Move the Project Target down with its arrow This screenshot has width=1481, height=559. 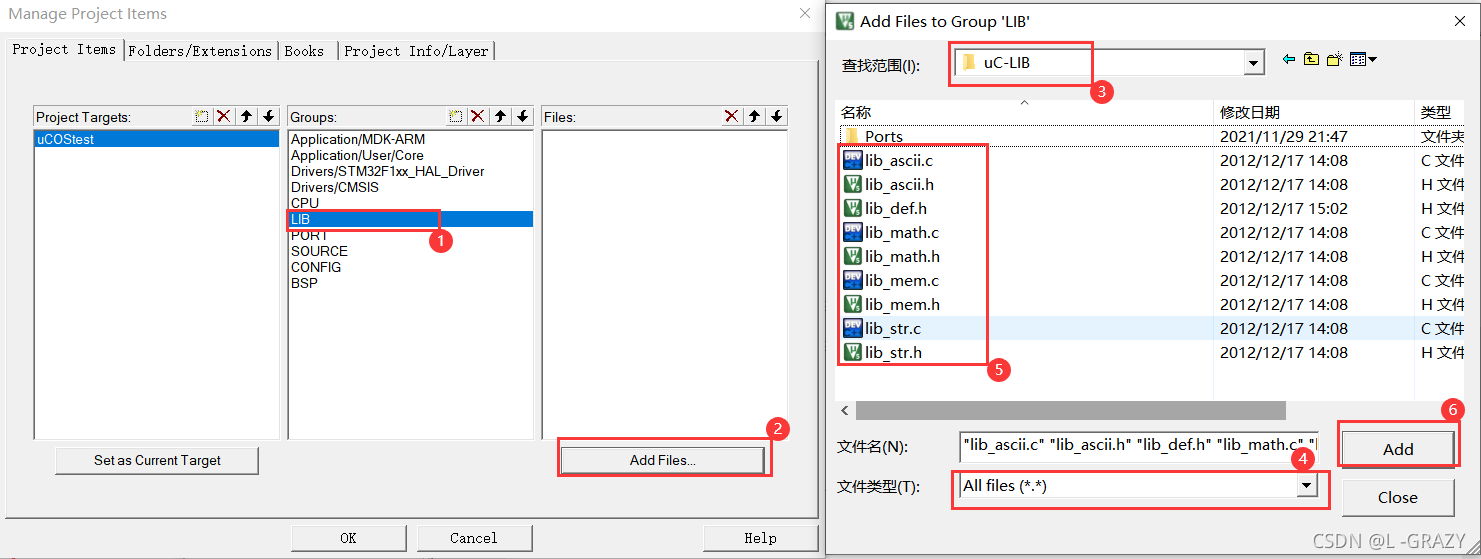[x=268, y=117]
